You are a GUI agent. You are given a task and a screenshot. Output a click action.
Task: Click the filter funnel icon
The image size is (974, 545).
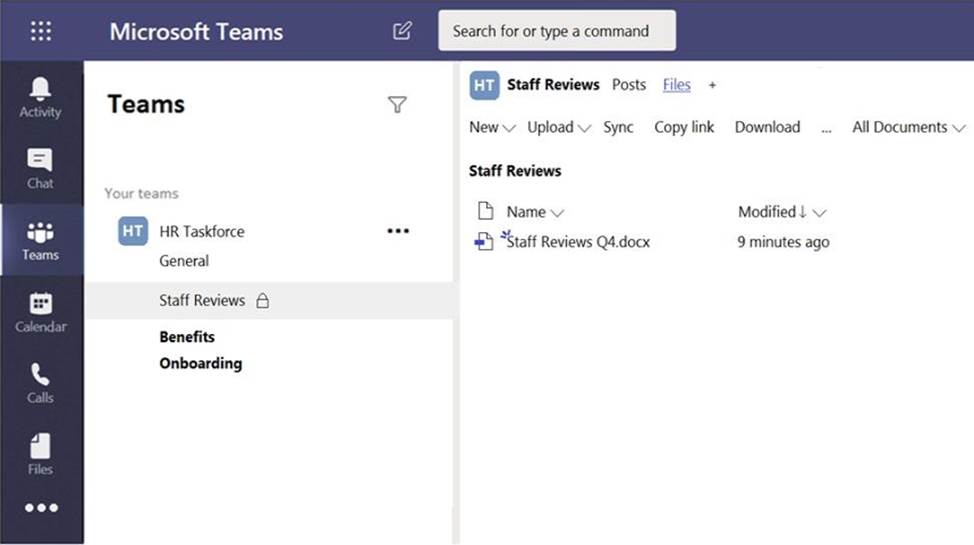pyautogui.click(x=397, y=105)
